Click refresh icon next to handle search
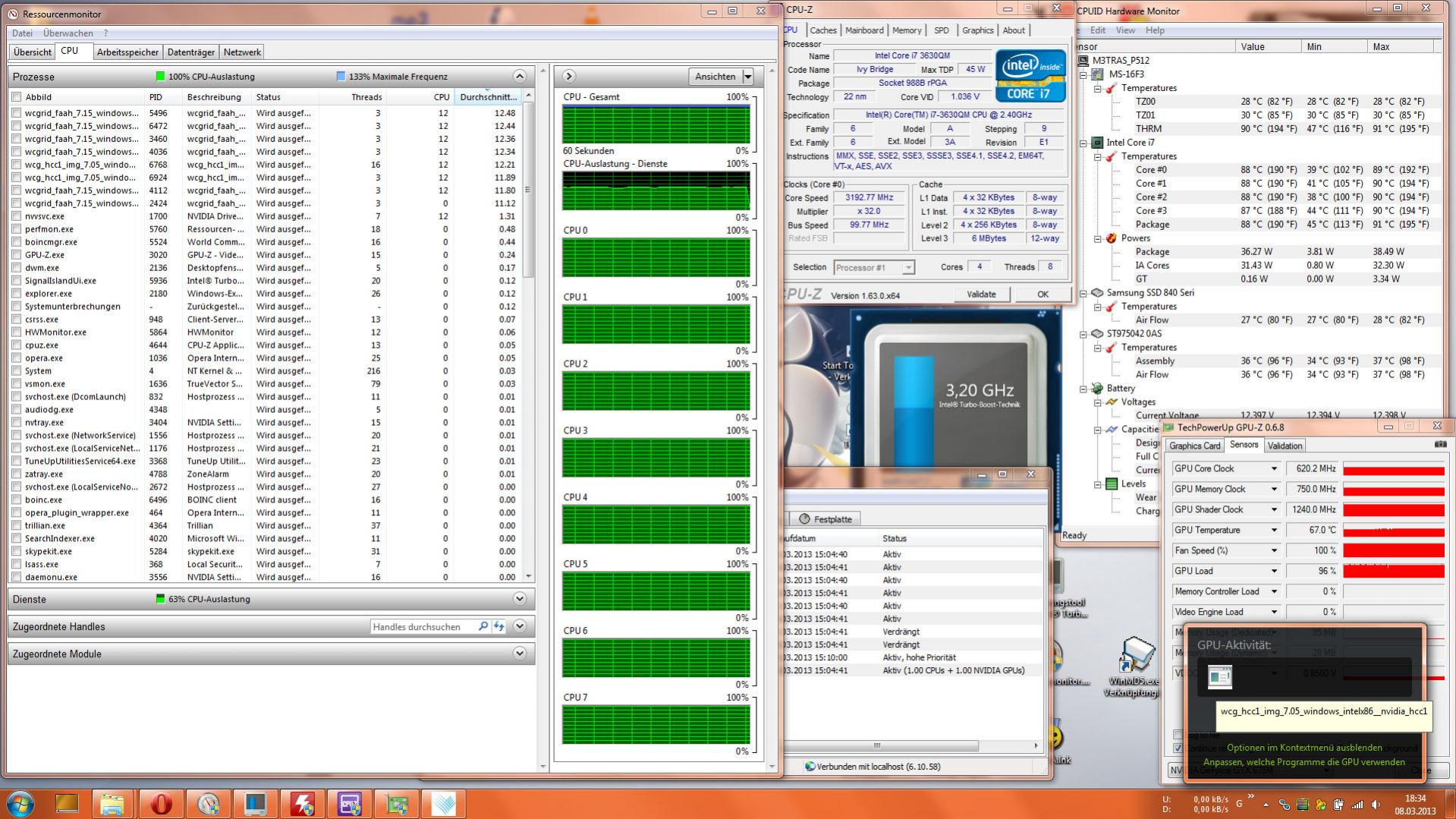 499,627
